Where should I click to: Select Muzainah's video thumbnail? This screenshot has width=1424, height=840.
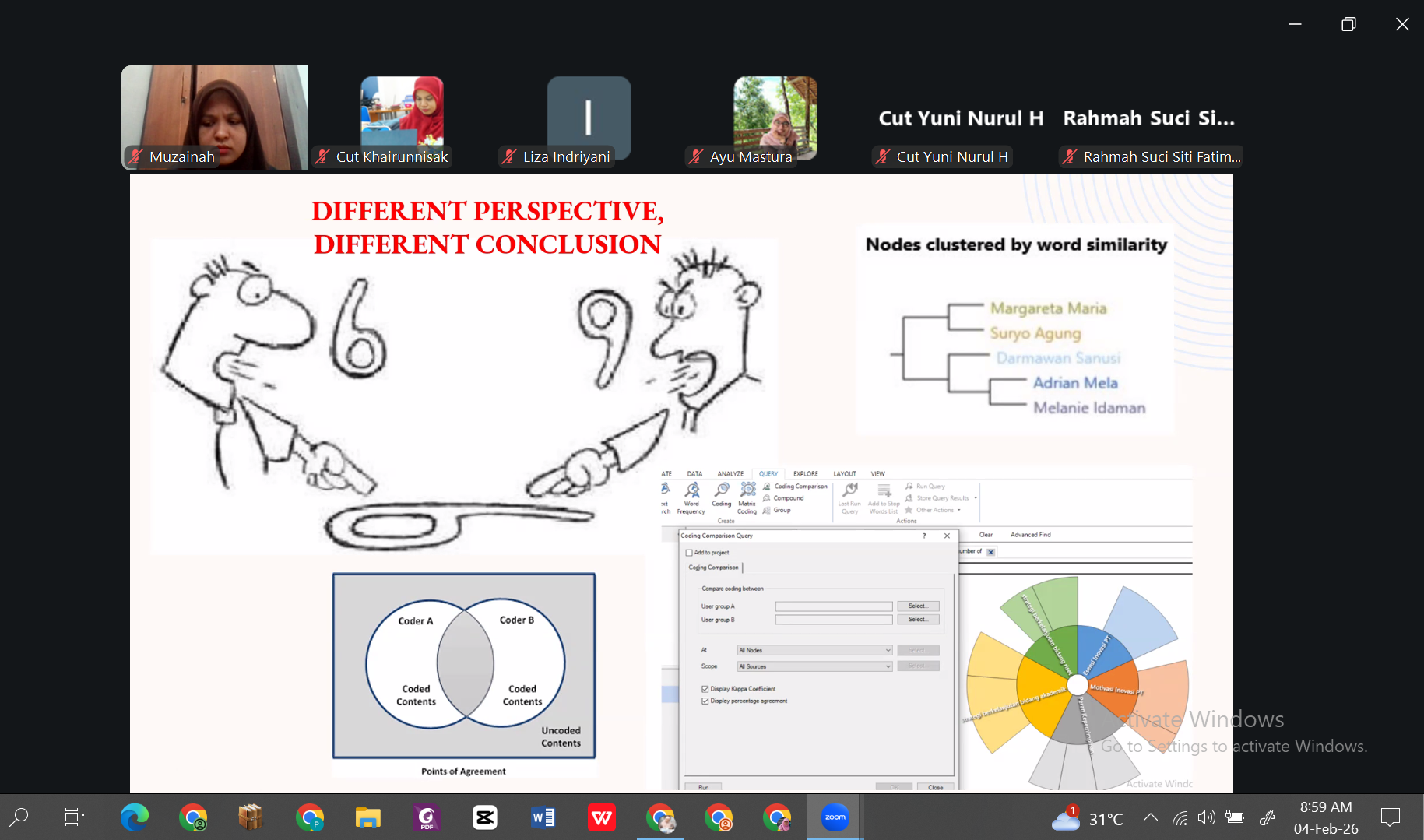coord(215,118)
